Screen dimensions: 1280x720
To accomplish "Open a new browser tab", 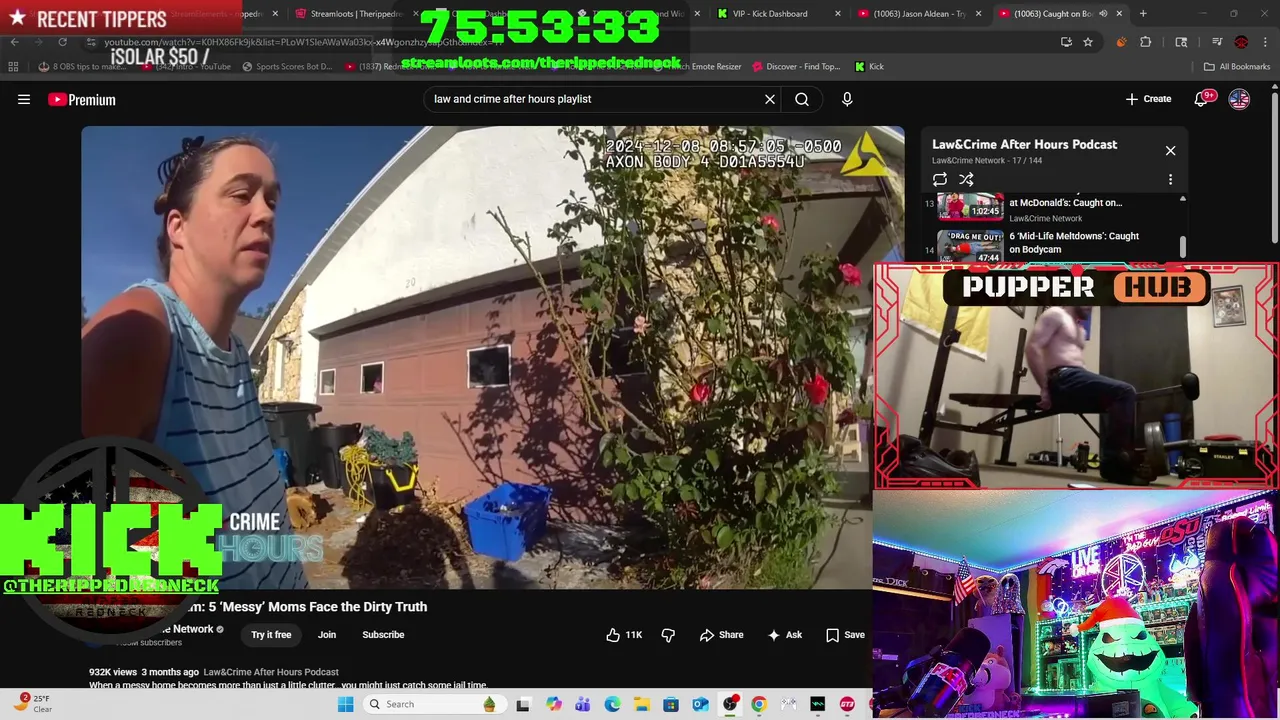I will tap(1143, 14).
